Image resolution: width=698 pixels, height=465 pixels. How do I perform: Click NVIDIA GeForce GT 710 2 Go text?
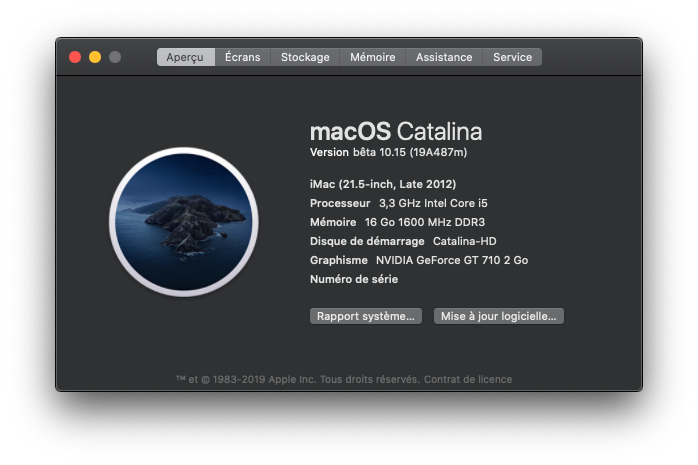point(452,260)
